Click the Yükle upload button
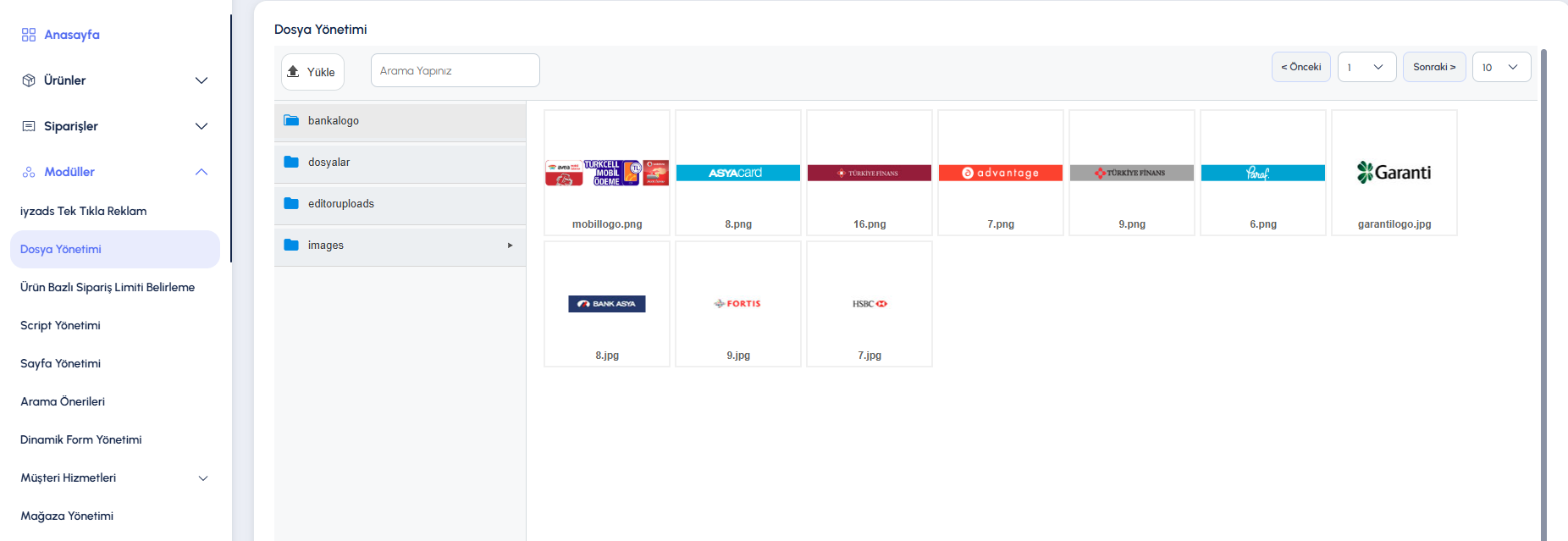 click(x=312, y=72)
